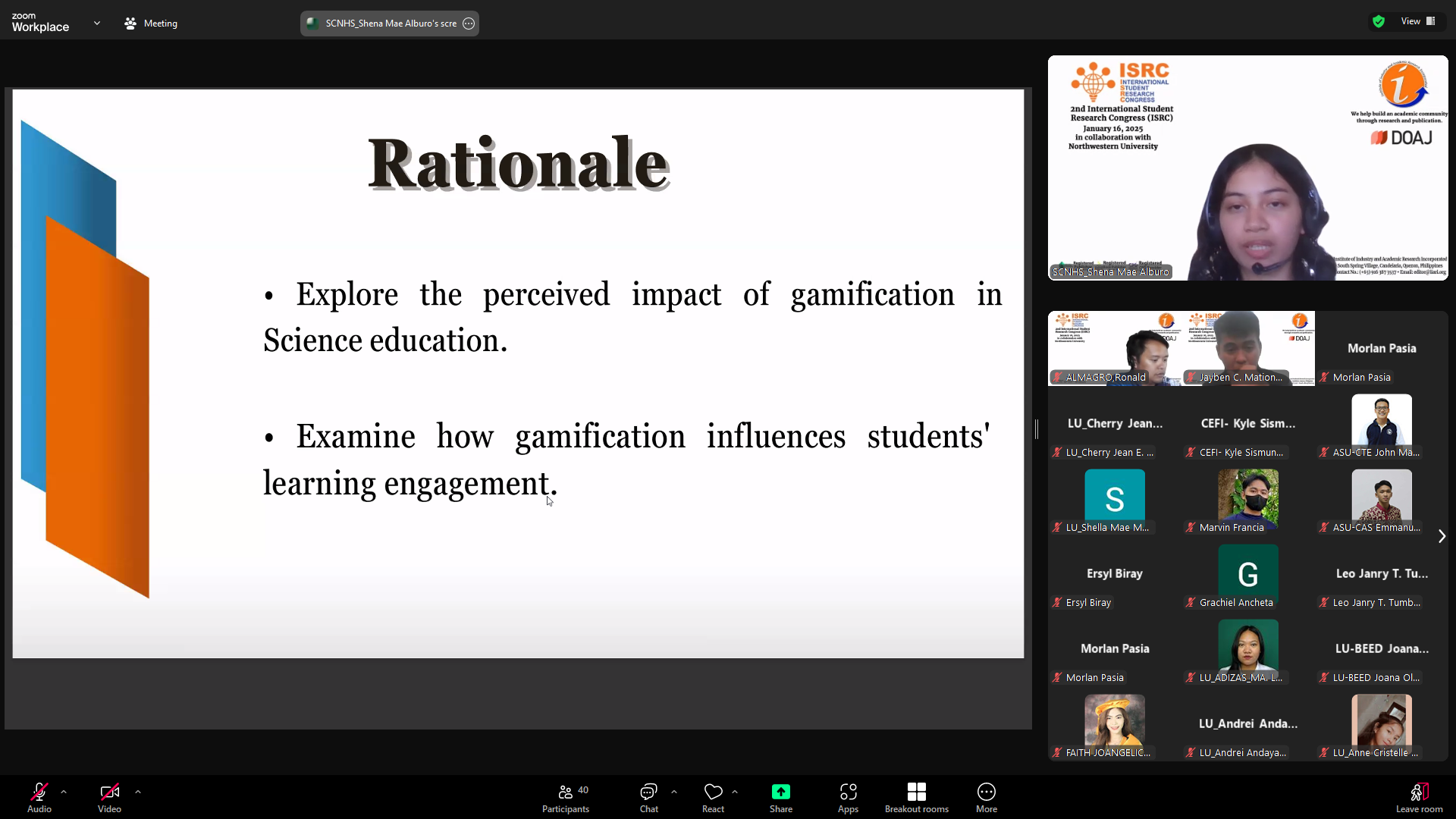
Task: Open Breakout rooms
Action: point(916,798)
